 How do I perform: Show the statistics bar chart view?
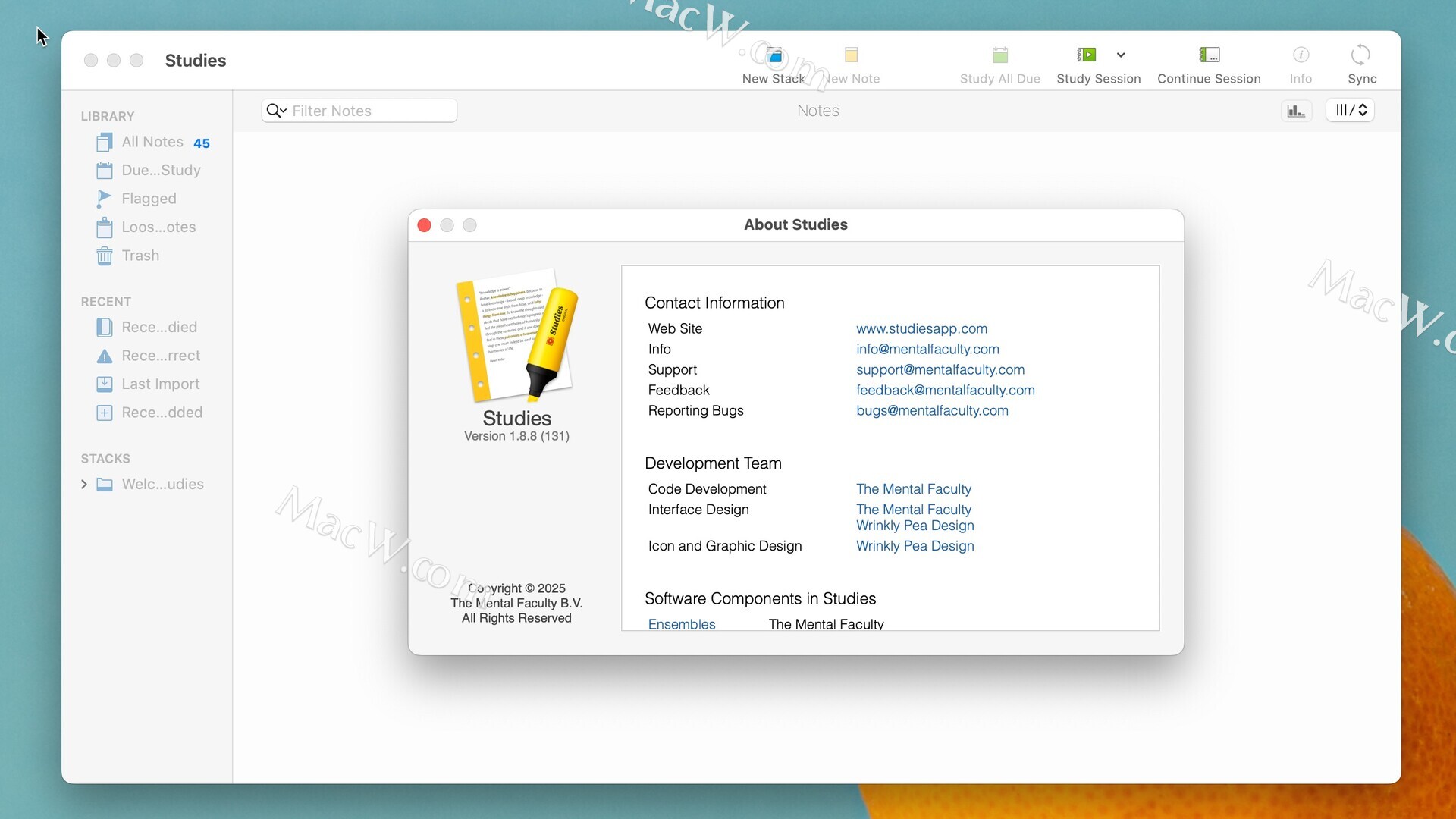[1297, 111]
